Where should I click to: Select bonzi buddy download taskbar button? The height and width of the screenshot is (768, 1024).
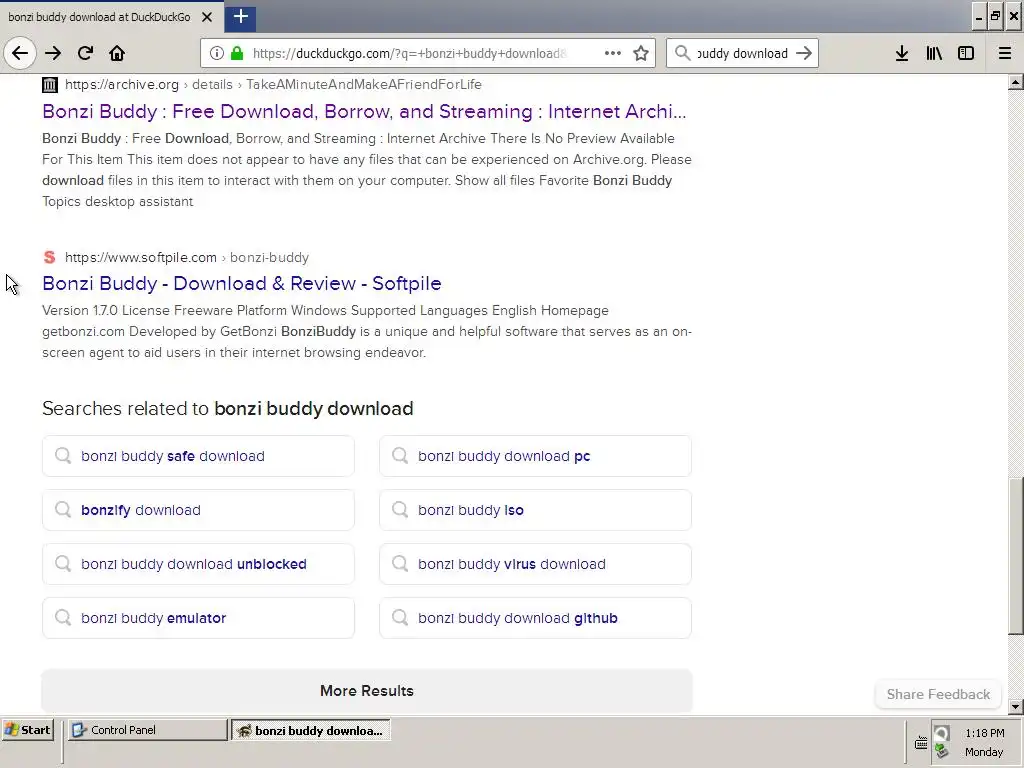point(310,730)
